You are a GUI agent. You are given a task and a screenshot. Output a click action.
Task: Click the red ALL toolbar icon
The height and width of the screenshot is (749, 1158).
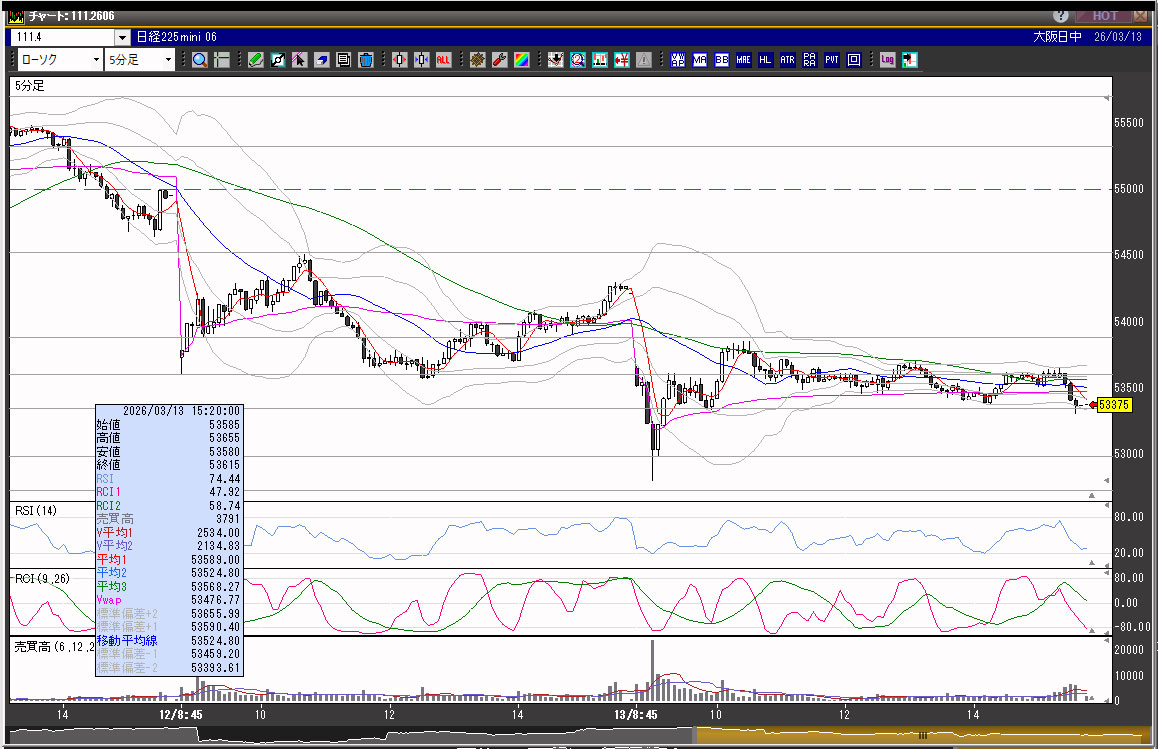click(x=443, y=60)
